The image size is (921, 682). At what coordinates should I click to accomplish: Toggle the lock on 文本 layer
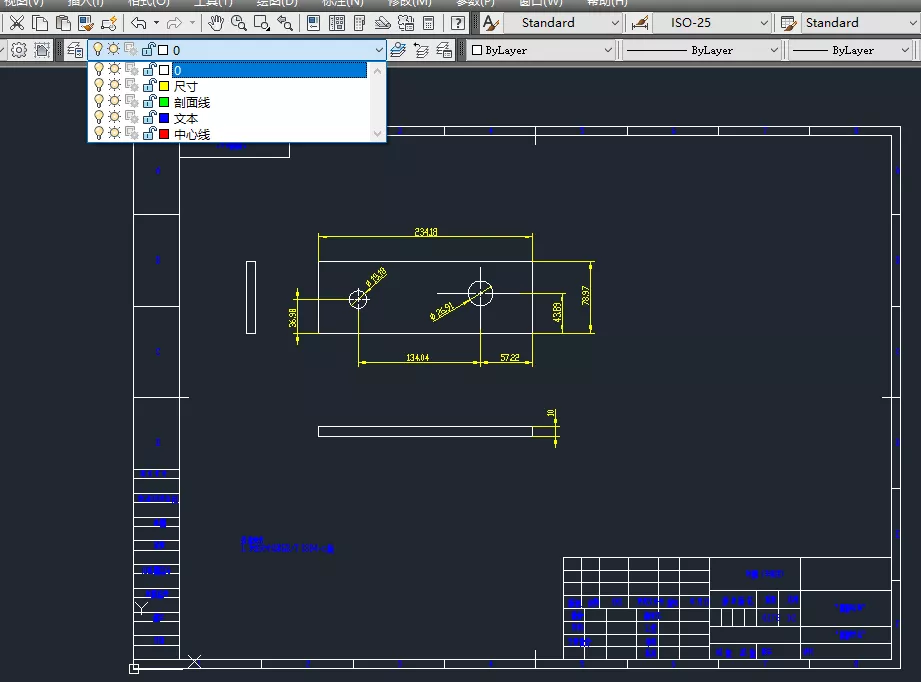click(x=148, y=118)
